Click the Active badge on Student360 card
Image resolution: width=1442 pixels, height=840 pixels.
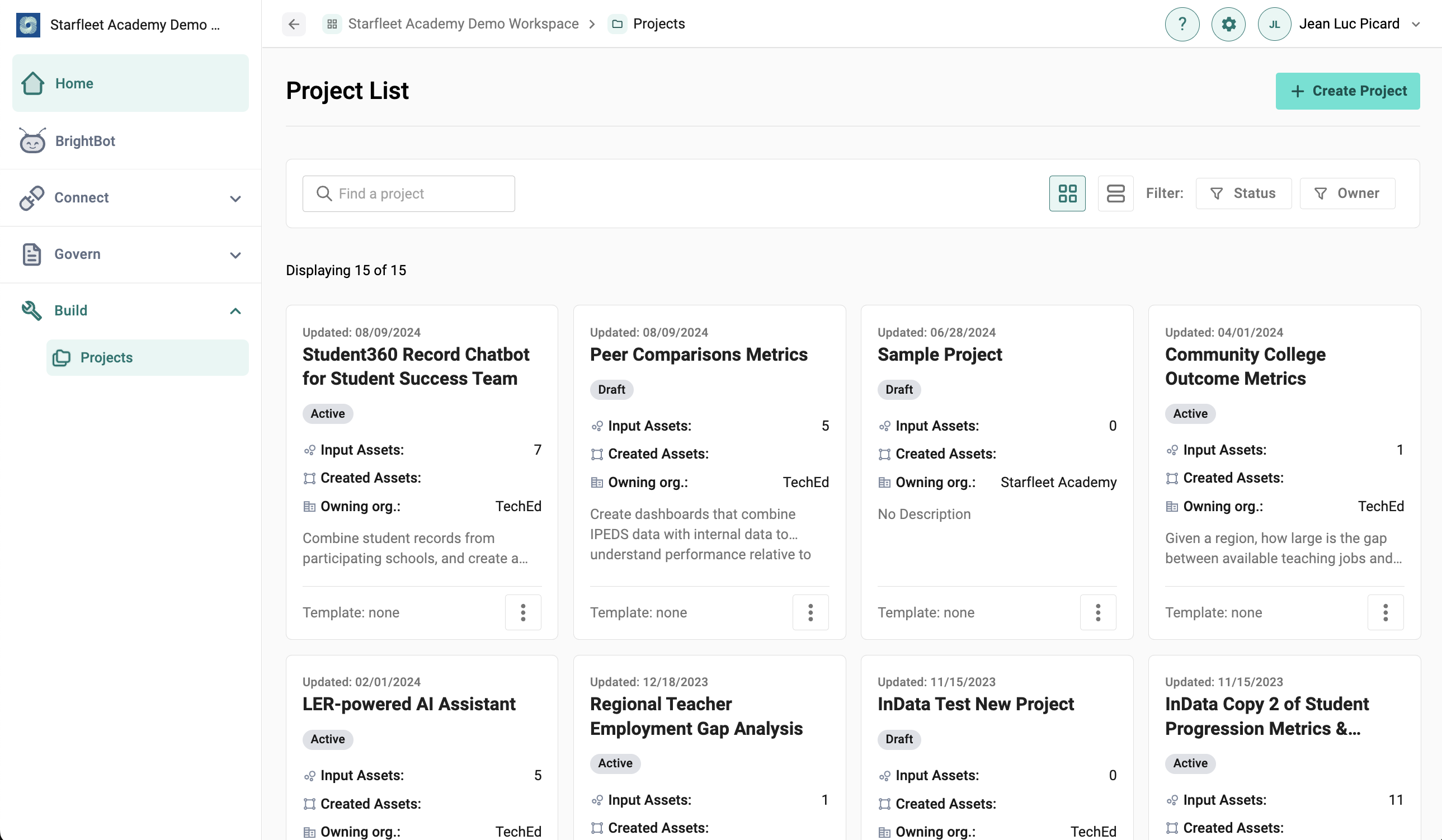click(x=328, y=414)
